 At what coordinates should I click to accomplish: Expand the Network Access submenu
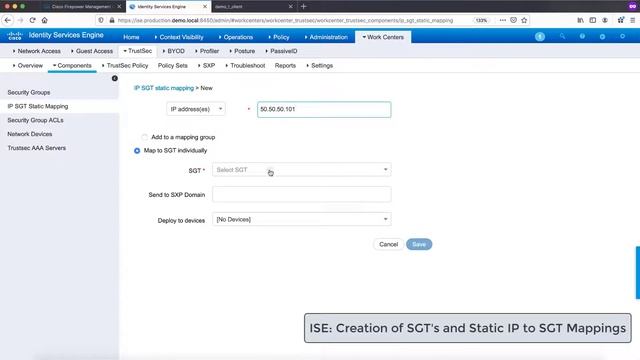tap(37, 51)
